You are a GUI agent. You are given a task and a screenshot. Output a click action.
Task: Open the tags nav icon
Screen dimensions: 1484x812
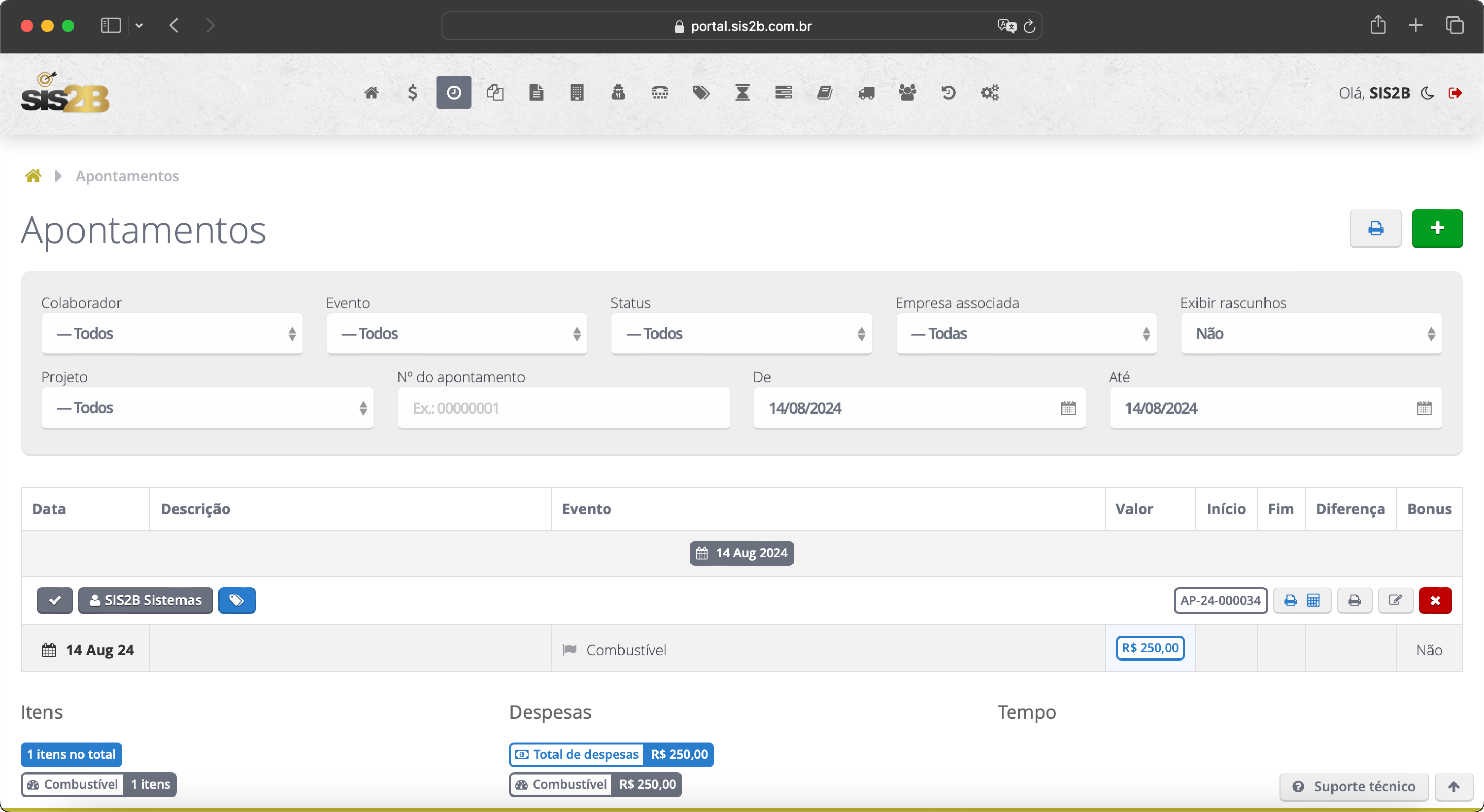click(x=700, y=93)
